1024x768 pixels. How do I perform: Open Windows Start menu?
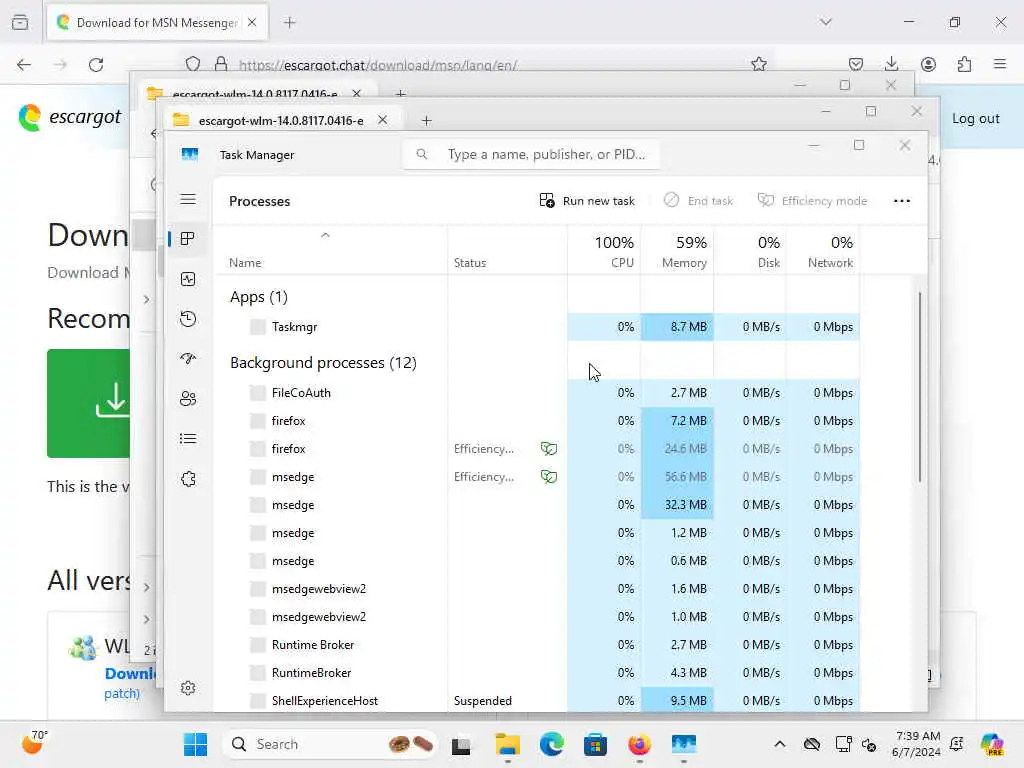(x=195, y=744)
